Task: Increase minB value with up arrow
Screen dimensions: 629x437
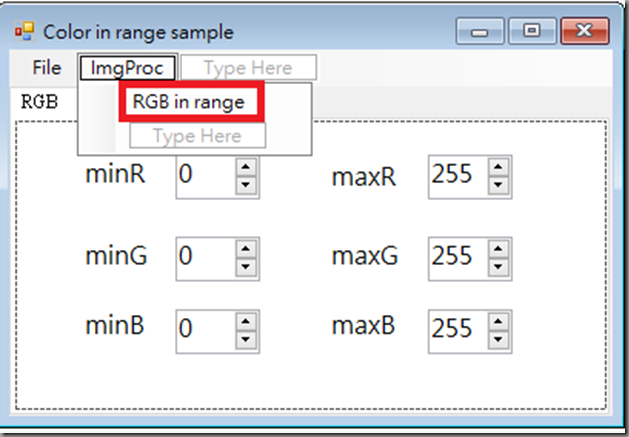Action: click(246, 321)
